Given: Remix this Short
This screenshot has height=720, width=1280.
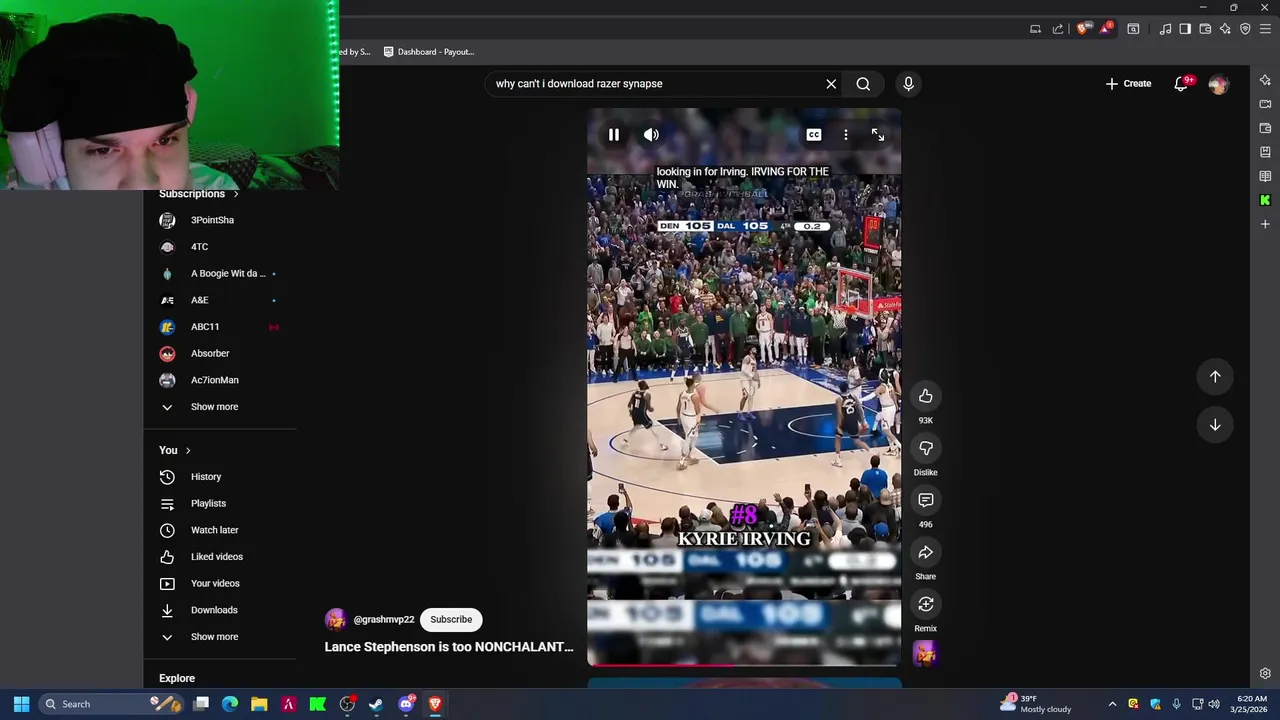Looking at the screenshot, I should click(926, 604).
